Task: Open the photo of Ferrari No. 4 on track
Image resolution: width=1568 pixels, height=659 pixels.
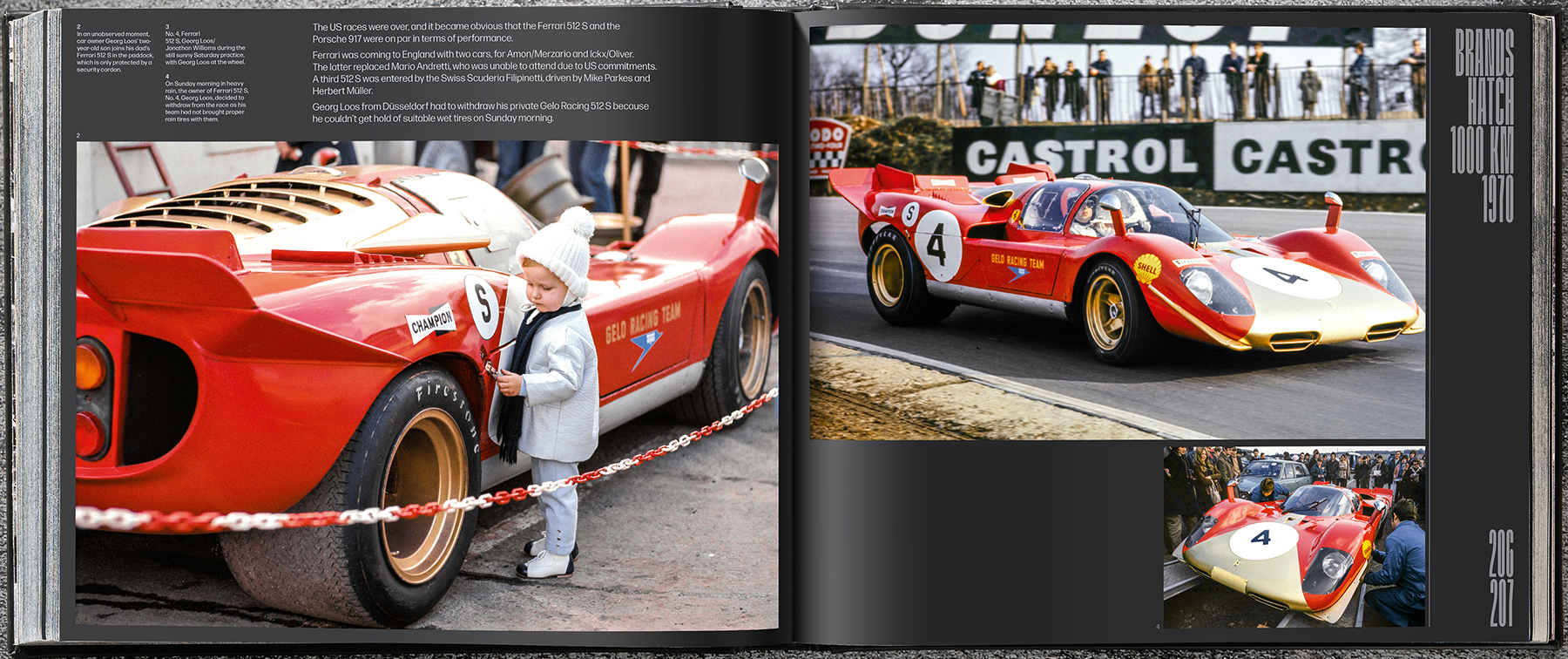Action: (1118, 233)
